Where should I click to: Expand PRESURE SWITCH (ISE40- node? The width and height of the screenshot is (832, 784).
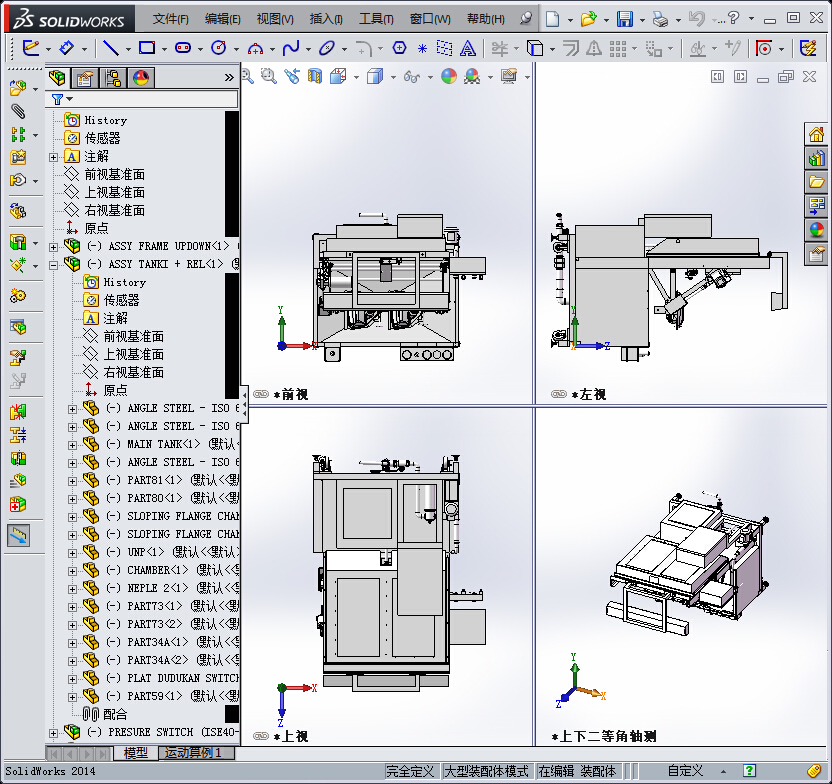53,733
